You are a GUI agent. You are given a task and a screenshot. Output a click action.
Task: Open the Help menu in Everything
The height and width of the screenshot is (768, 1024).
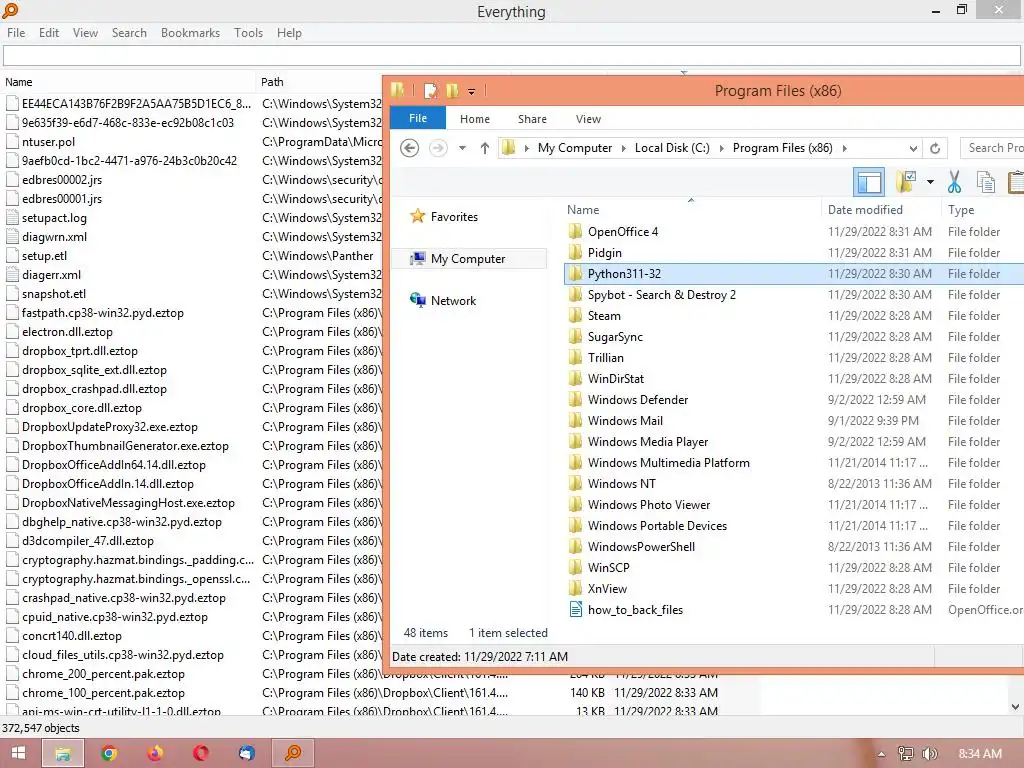click(289, 33)
